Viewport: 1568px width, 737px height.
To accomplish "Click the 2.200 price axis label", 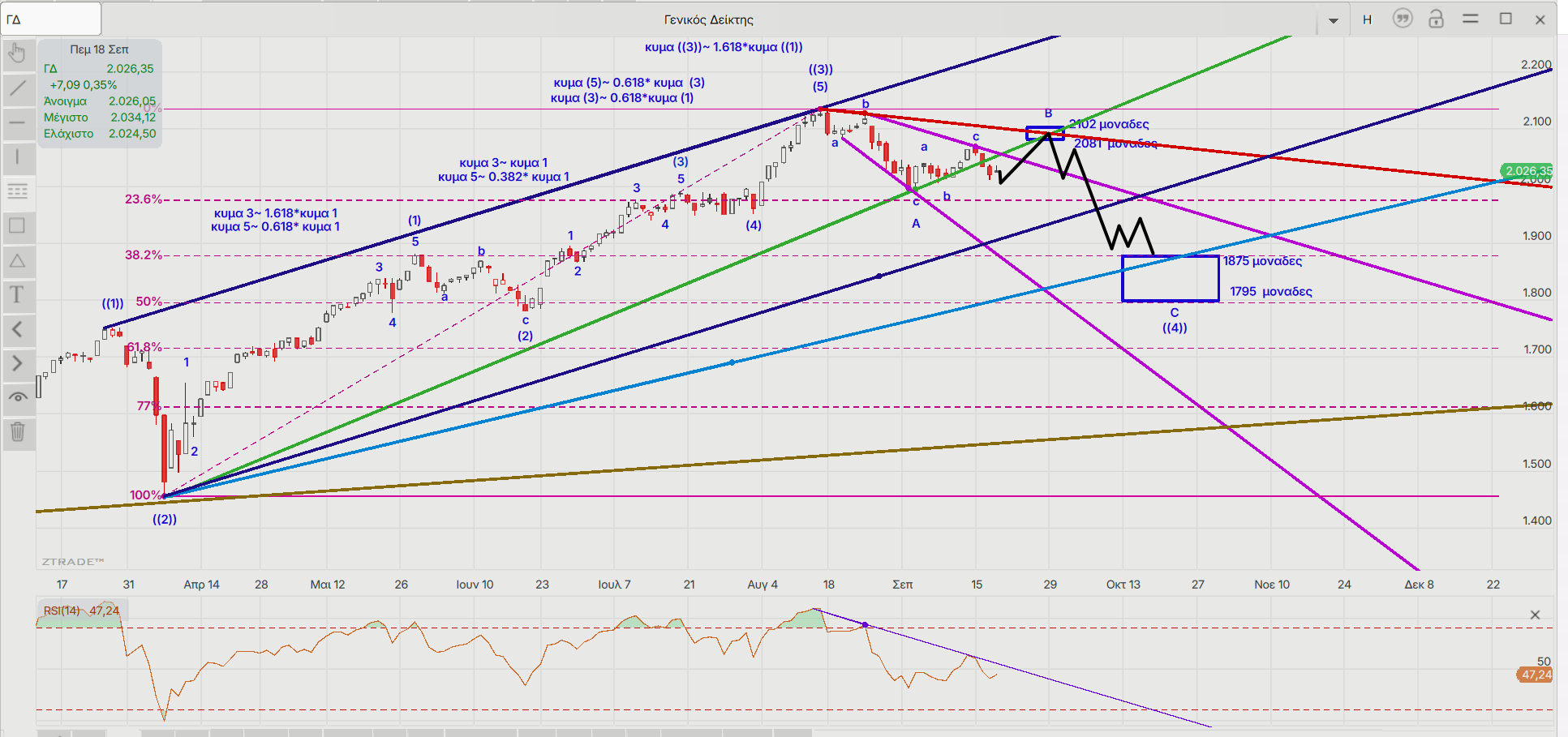I will tap(1536, 65).
